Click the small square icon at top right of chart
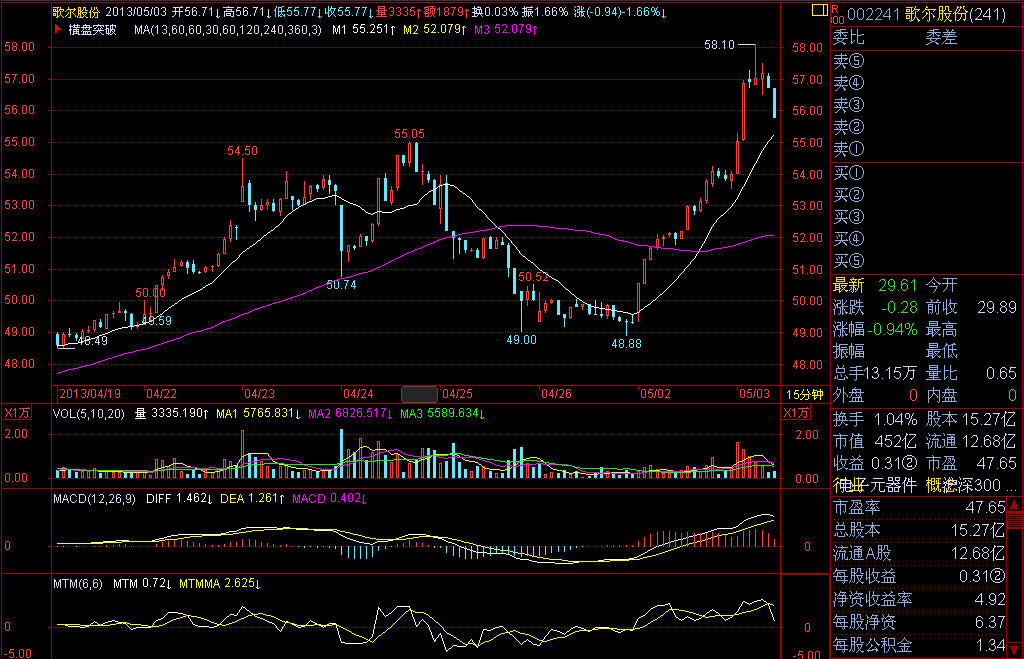 818,10
